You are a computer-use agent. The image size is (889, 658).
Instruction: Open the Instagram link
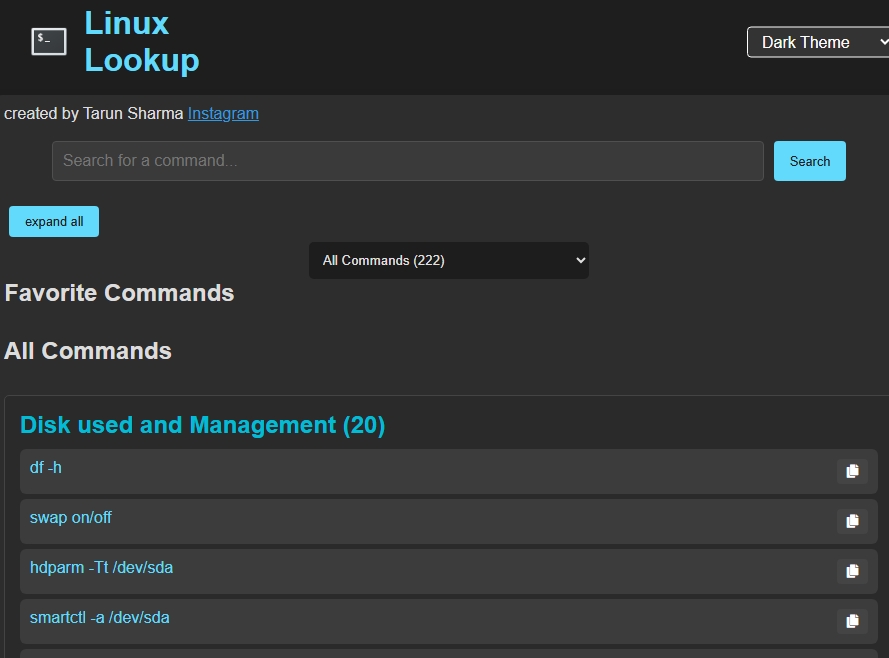[x=223, y=113]
